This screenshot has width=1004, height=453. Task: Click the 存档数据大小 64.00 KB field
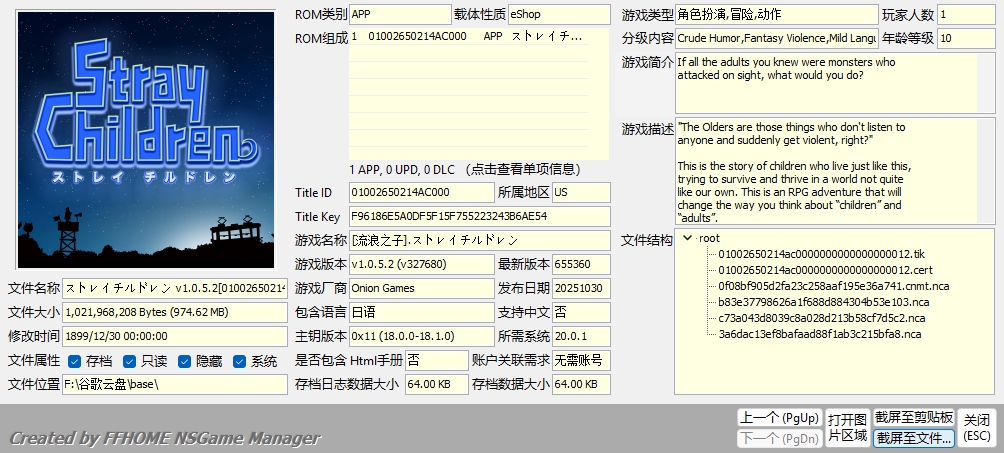(581, 384)
